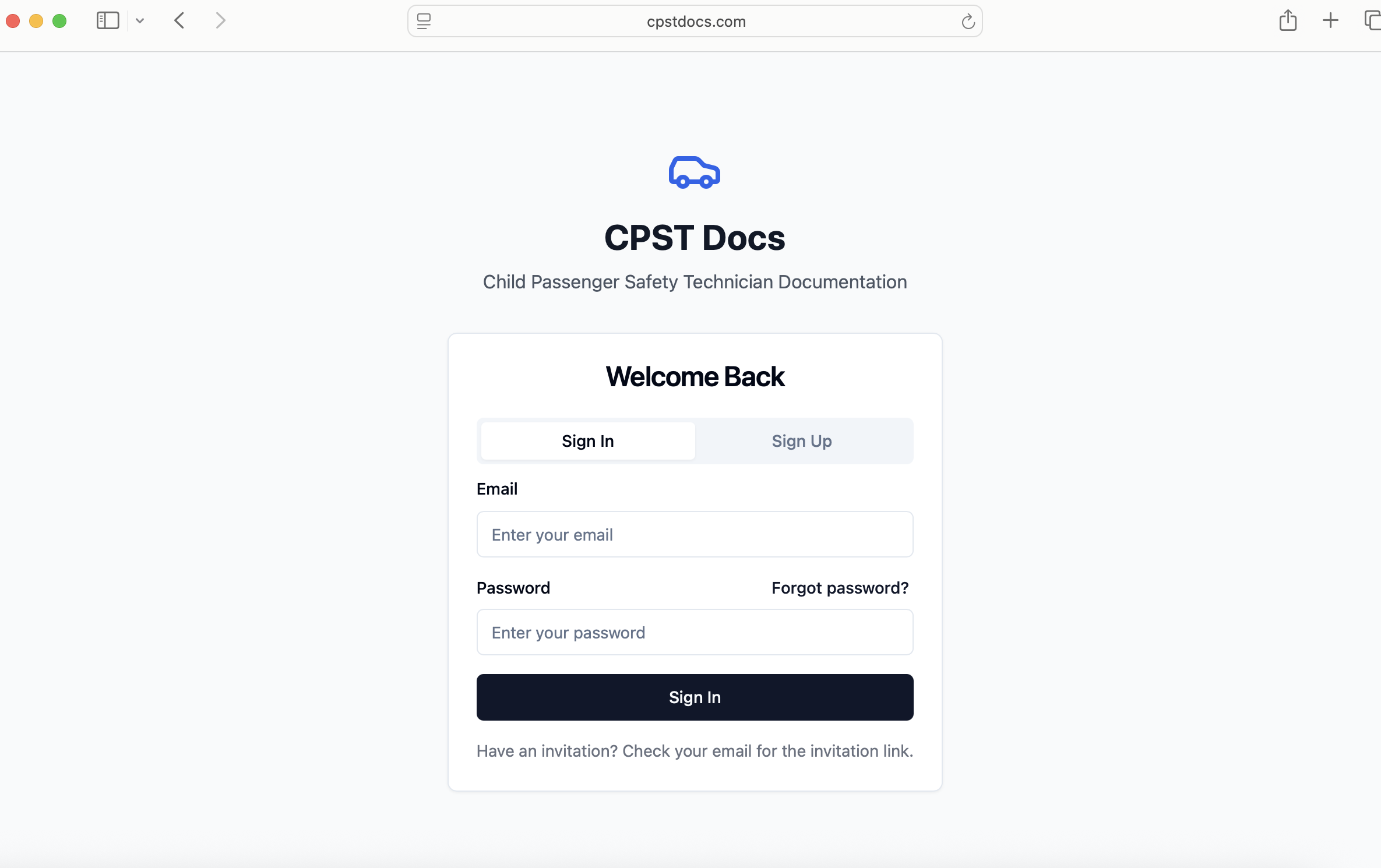Open a new tab with plus icon
Viewport: 1381px width, 868px height.
1330,21
